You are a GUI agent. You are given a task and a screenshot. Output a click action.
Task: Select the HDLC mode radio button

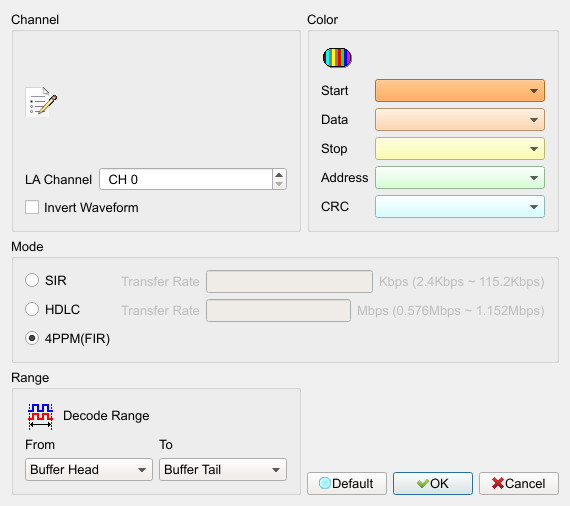click(32, 309)
